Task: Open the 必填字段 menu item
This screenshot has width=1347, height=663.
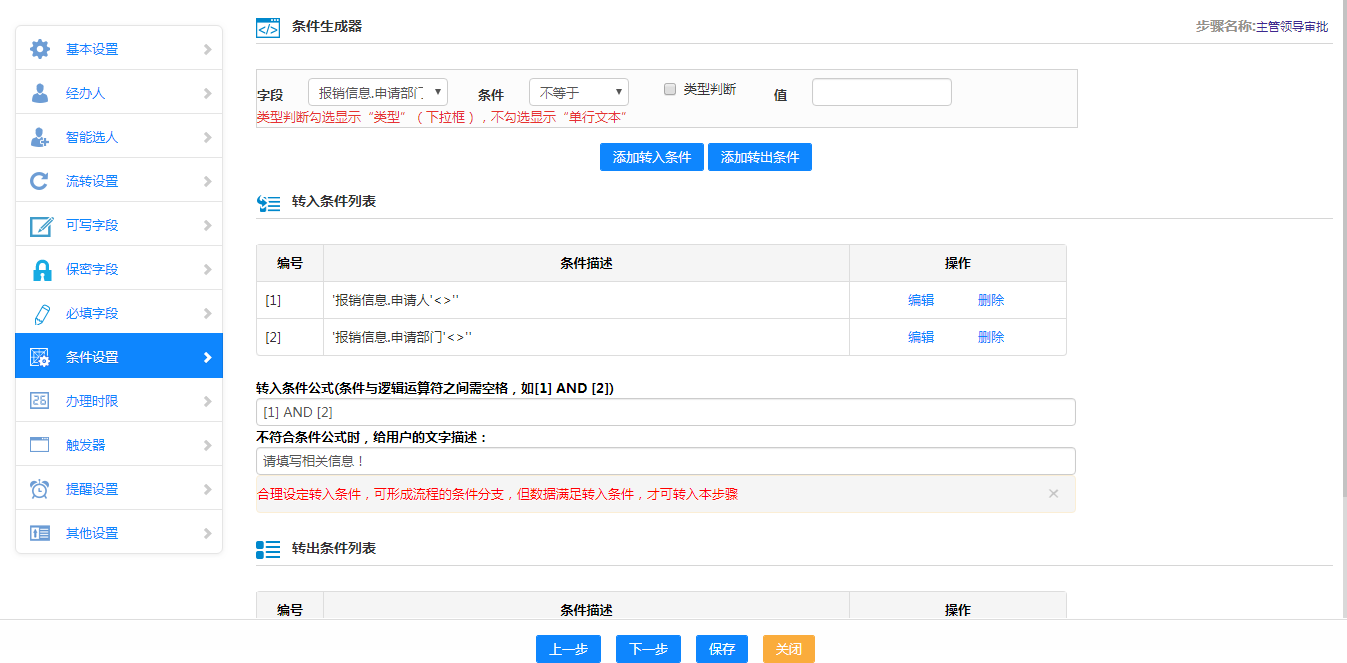Action: click(x=92, y=313)
